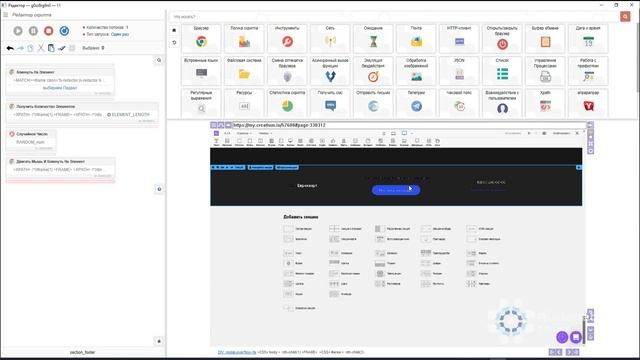Image resolution: width=640 pixels, height=360 pixels.
Task: Open the Асинхронный вызов функции module
Action: click(330, 71)
